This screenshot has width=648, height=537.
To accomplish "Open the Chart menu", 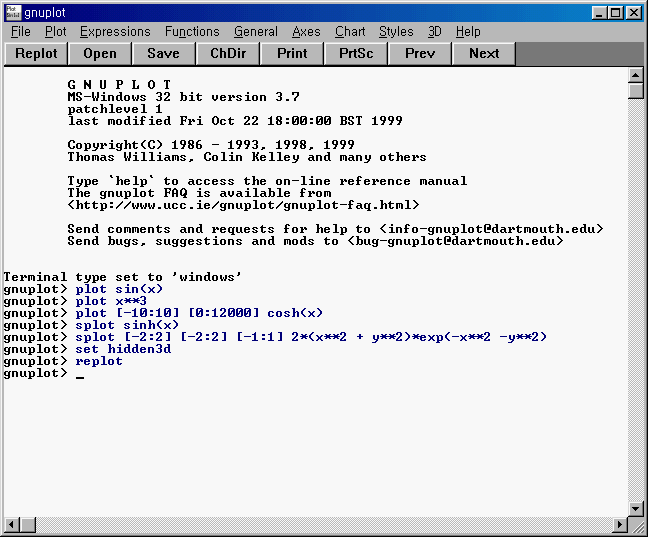I will [x=350, y=32].
